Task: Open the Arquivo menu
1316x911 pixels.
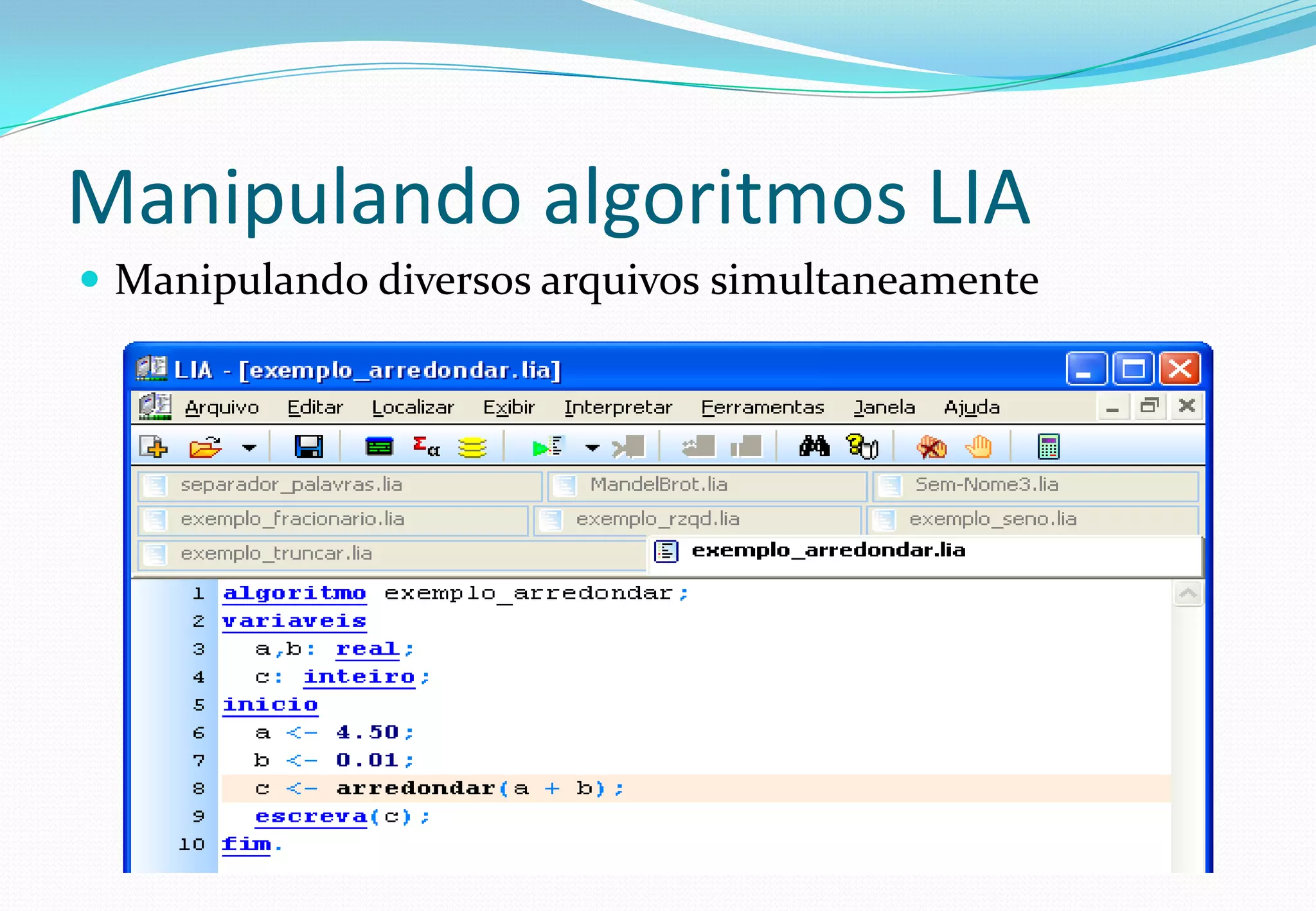Action: (x=222, y=407)
